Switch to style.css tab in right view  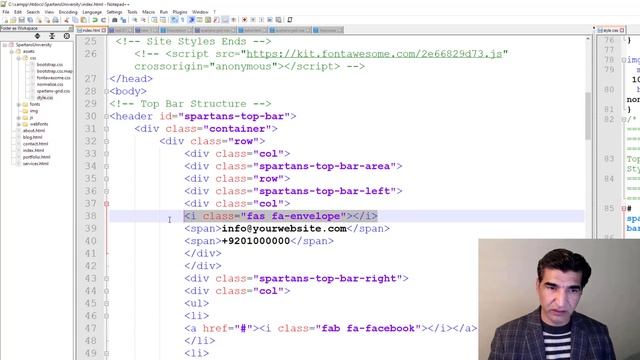coord(610,30)
